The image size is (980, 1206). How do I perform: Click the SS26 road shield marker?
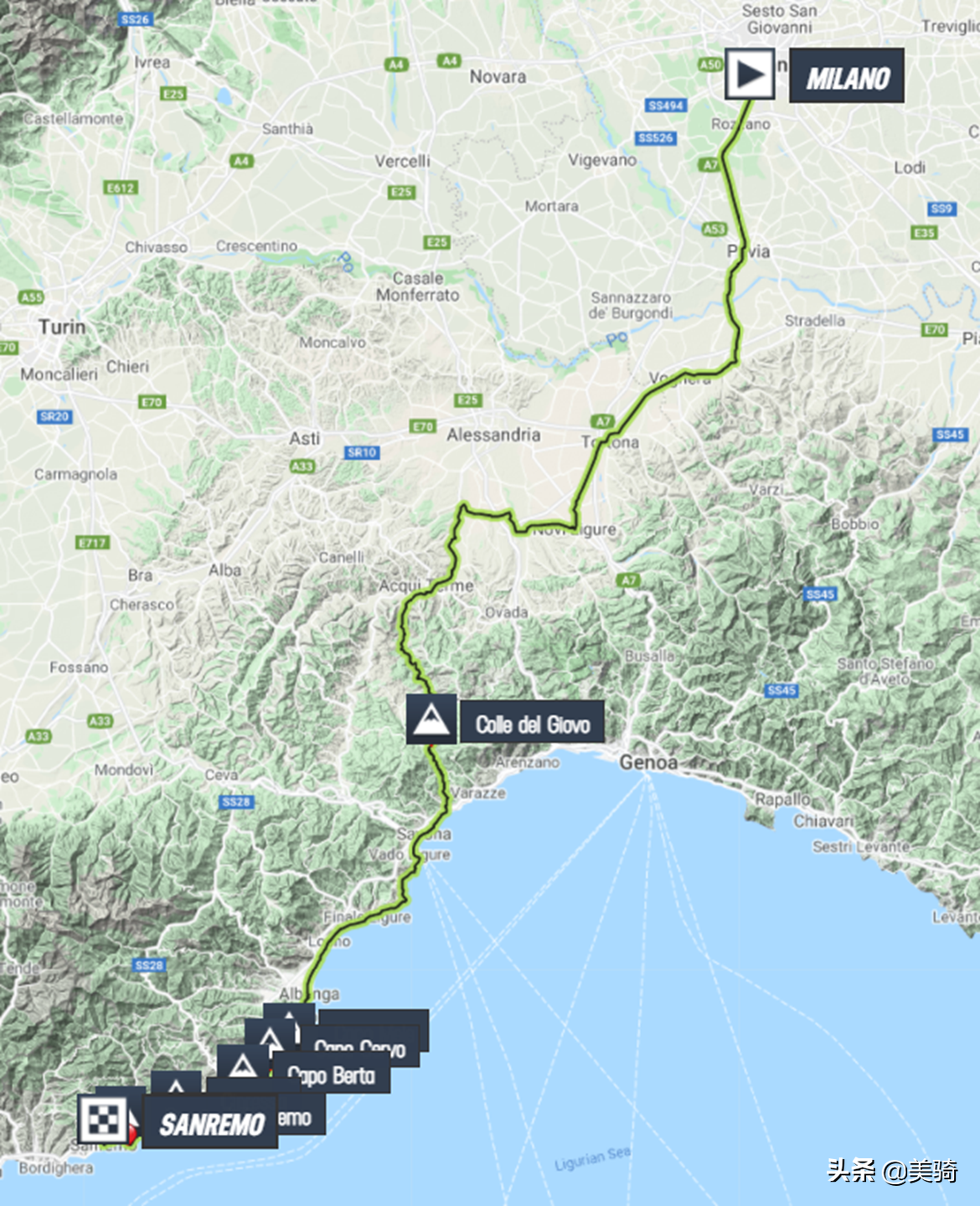(135, 19)
